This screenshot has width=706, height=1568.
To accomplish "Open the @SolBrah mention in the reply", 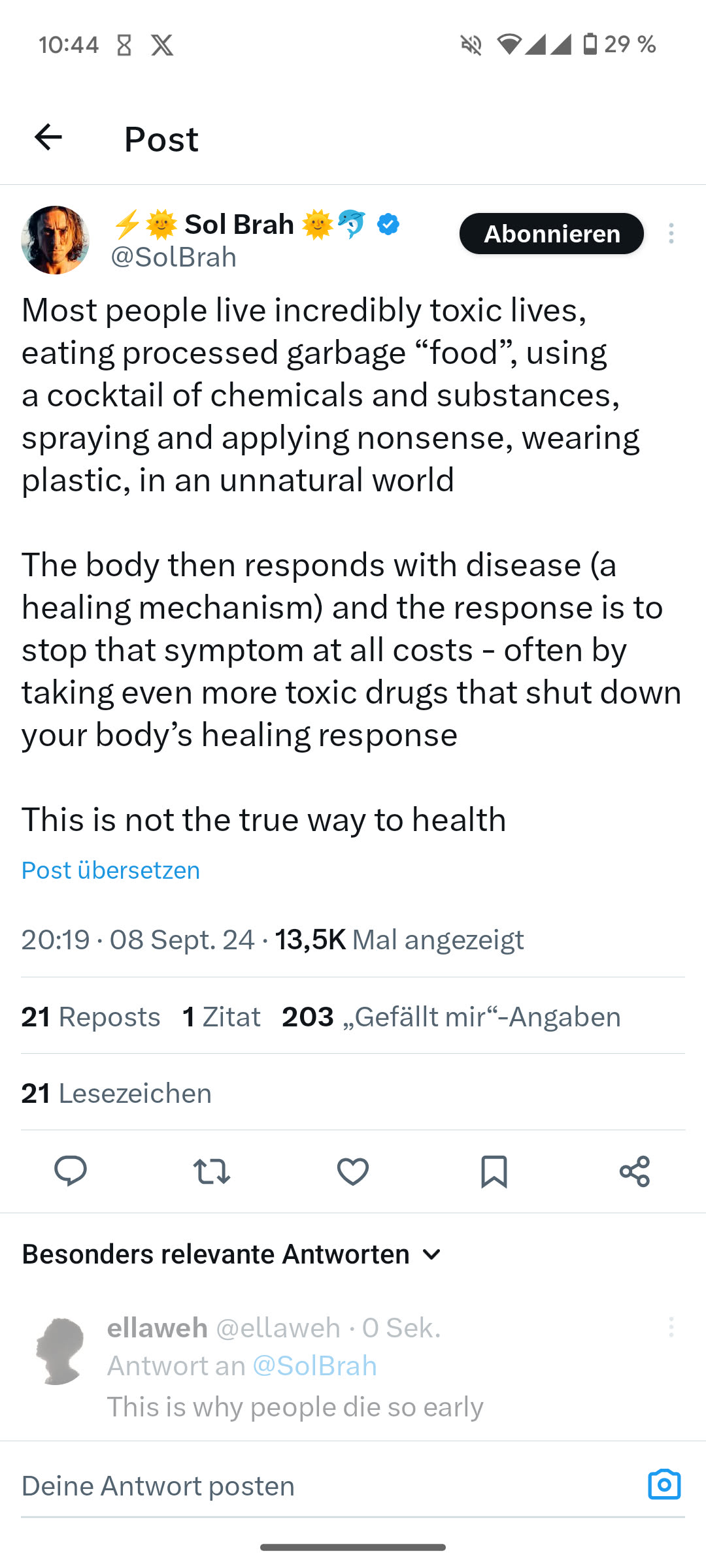I will 314,1365.
